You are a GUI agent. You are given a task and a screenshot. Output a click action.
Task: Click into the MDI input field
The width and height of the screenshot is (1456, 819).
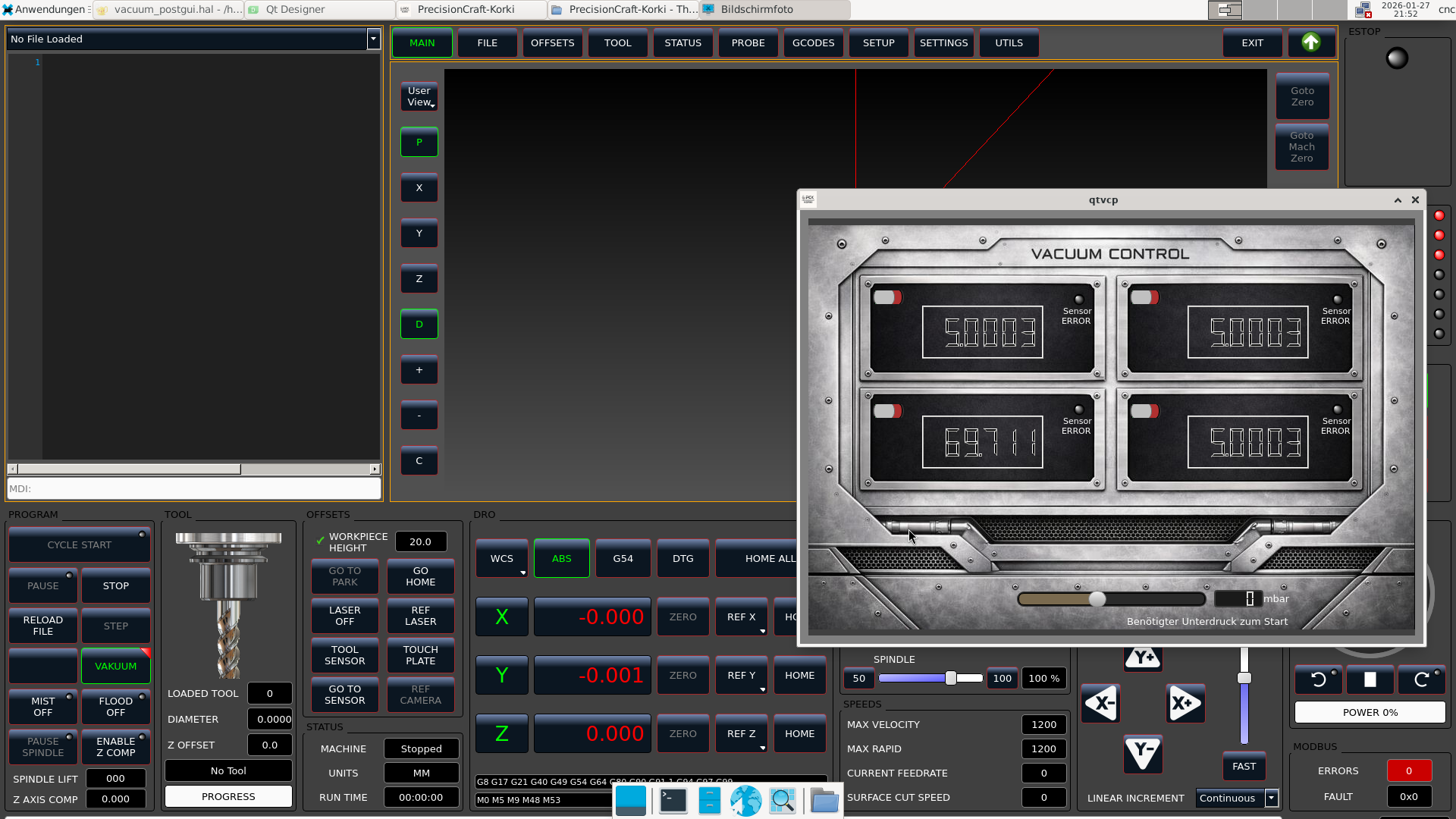tap(193, 488)
